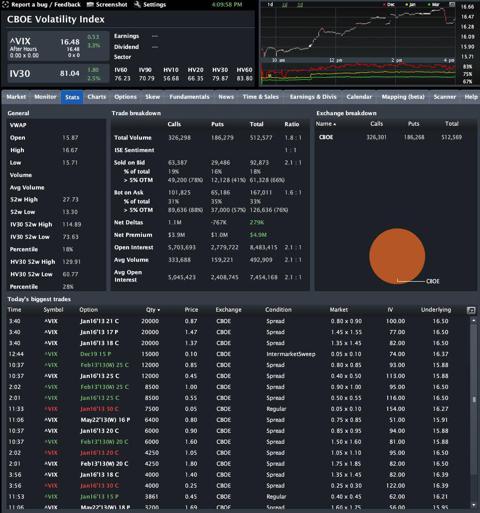This screenshot has width=480, height=513.
Task: Open the Time & Sales tab
Action: point(261,97)
